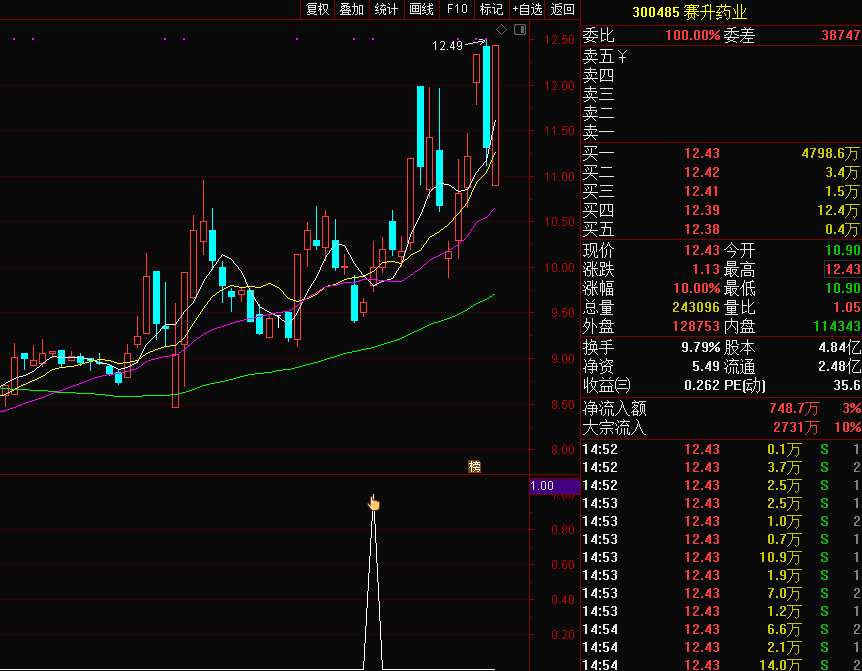Click the 买一 volume 4798.6万
The height and width of the screenshot is (671, 862).
830,153
